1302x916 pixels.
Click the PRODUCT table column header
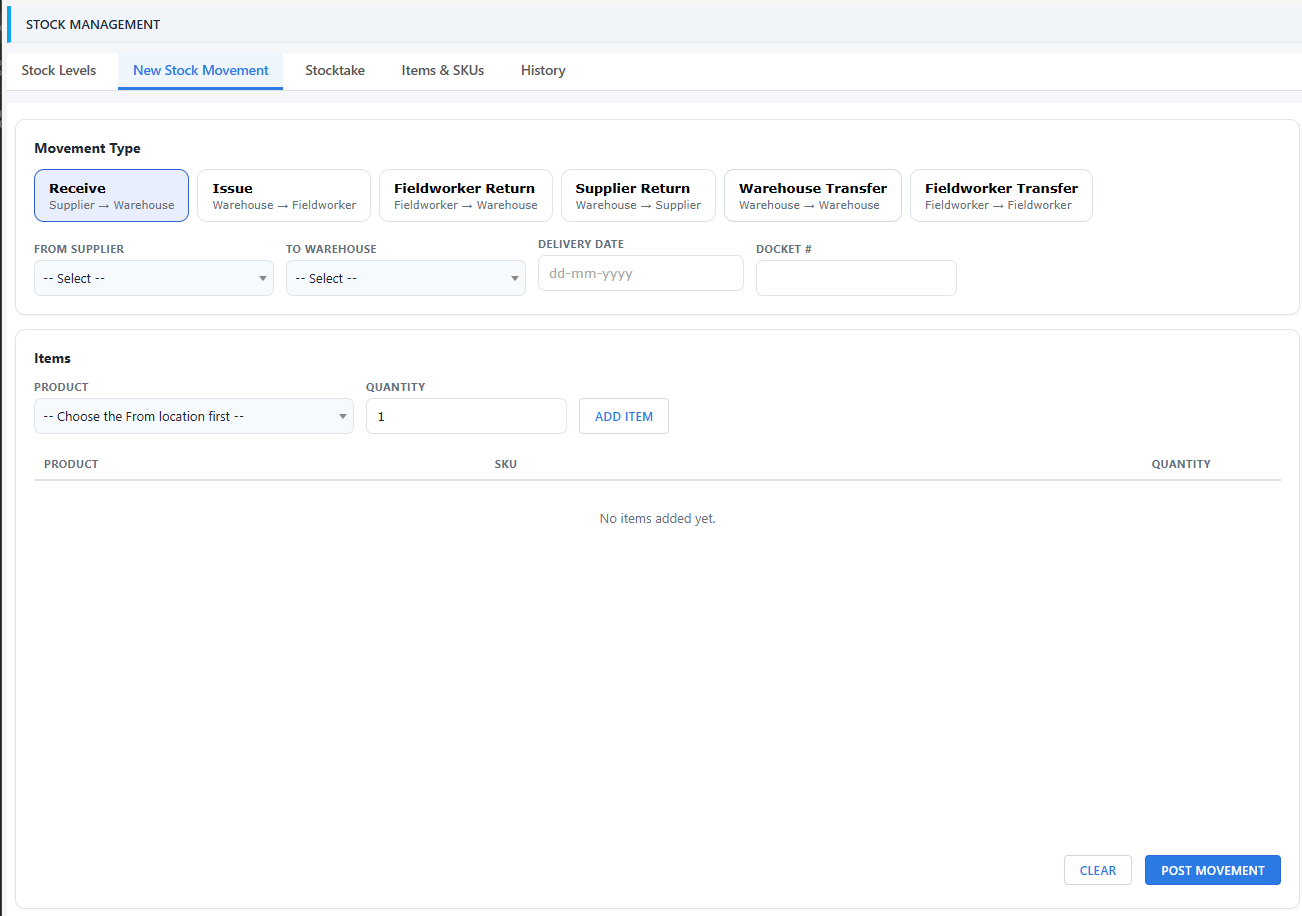71,464
